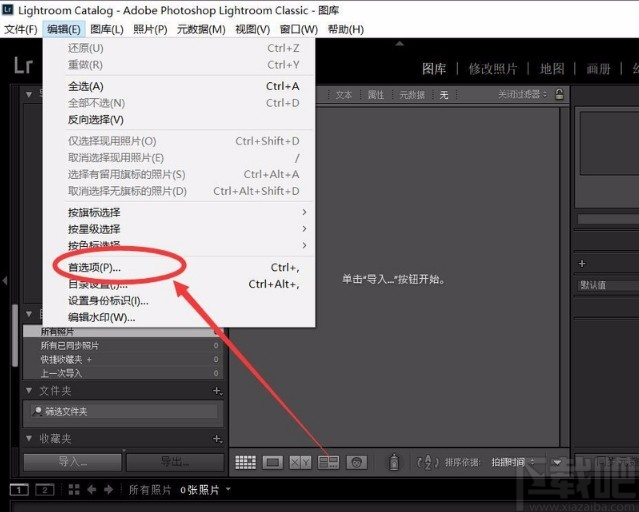Open survey view icon
This screenshot has height=512, width=639.
point(328,462)
